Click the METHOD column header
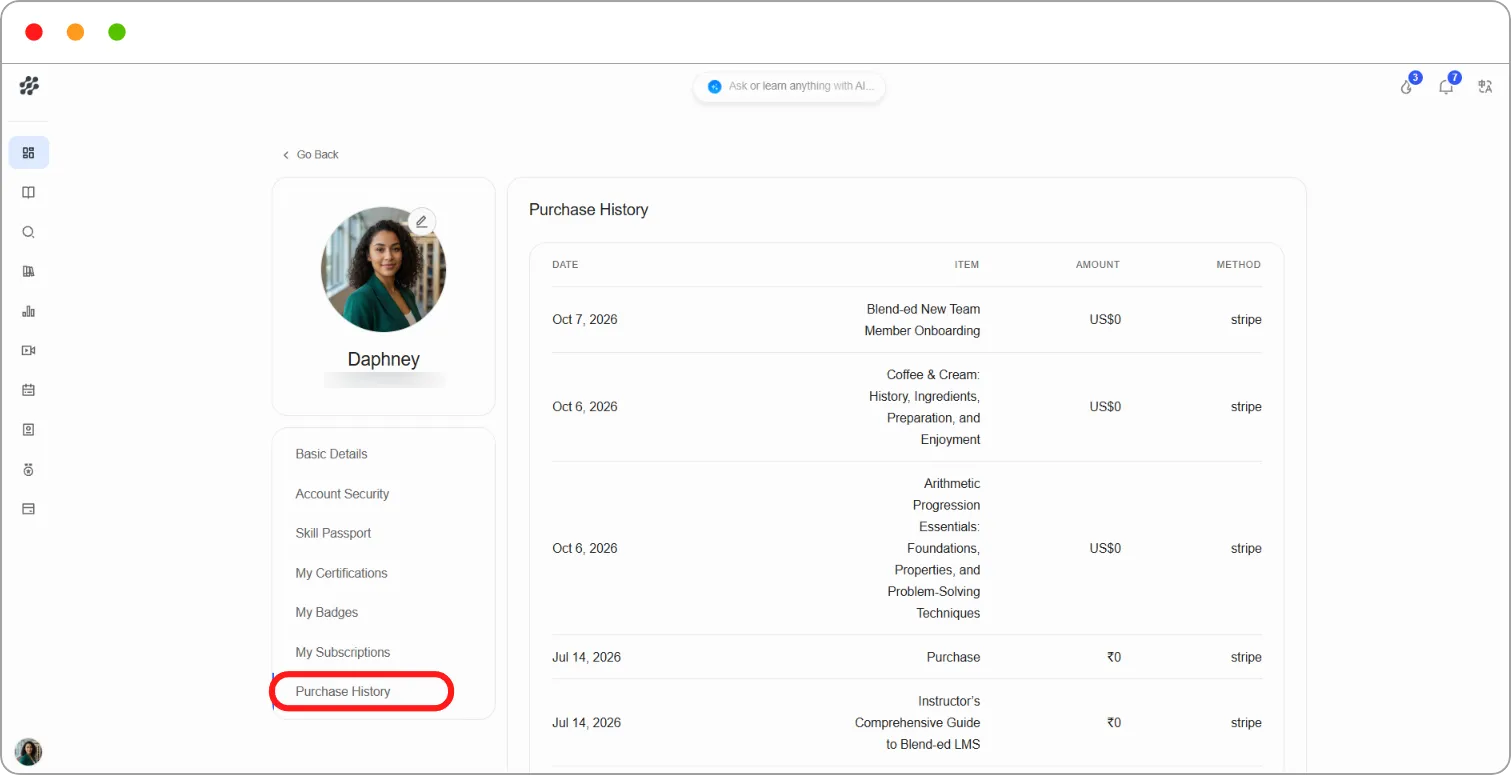 tap(1239, 265)
